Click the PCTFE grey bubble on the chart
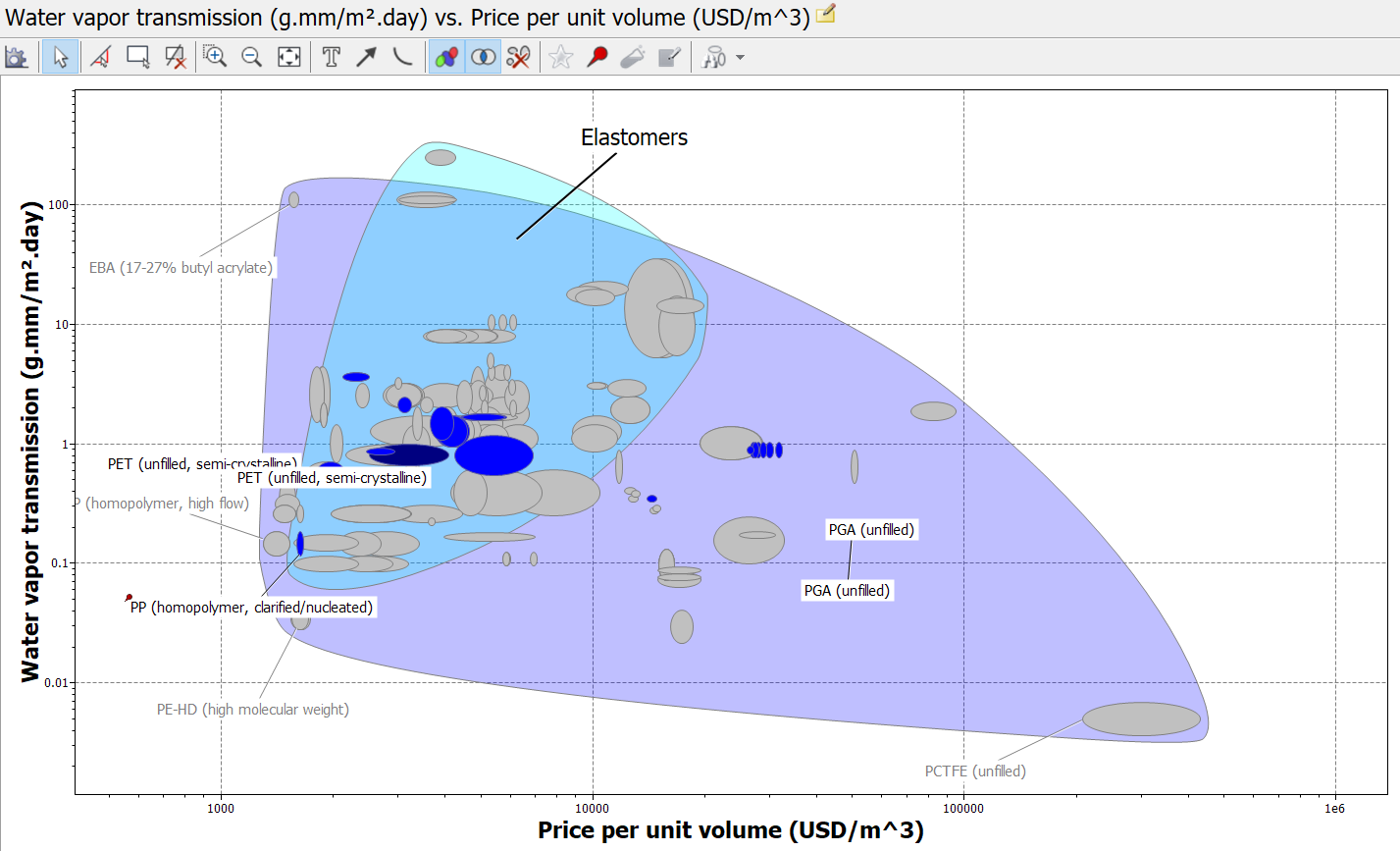 (1141, 718)
